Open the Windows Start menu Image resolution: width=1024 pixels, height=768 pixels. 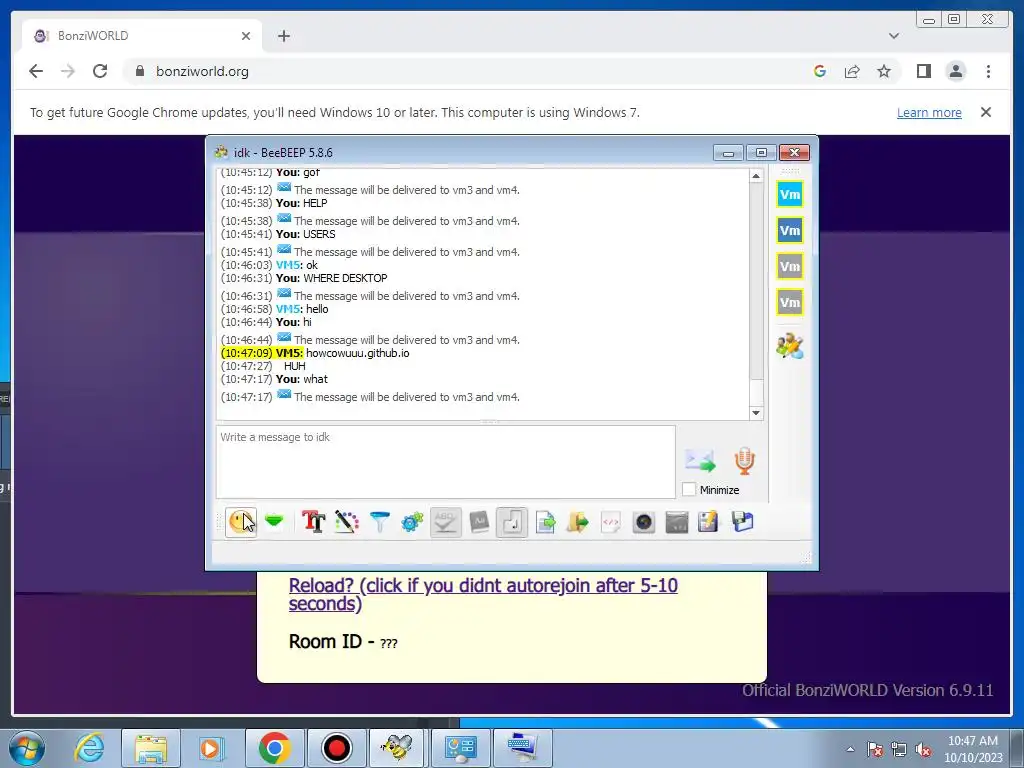point(27,748)
